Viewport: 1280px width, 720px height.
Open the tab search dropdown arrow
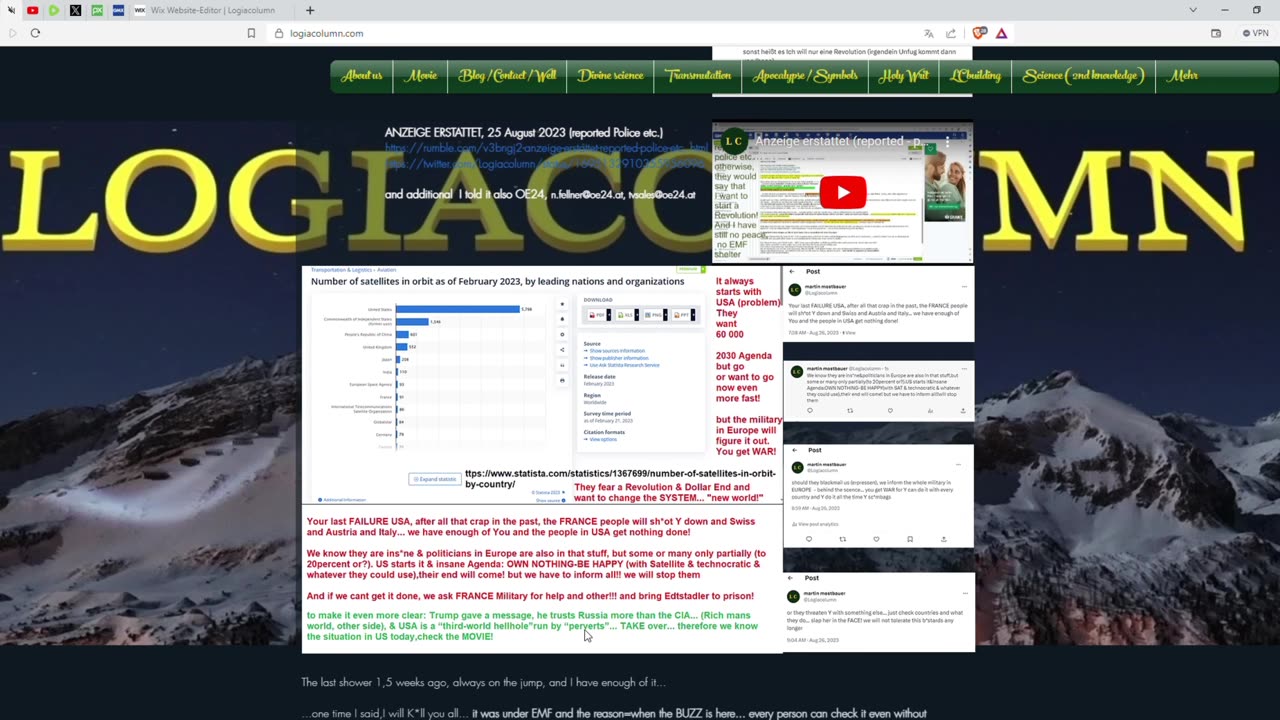click(1193, 10)
